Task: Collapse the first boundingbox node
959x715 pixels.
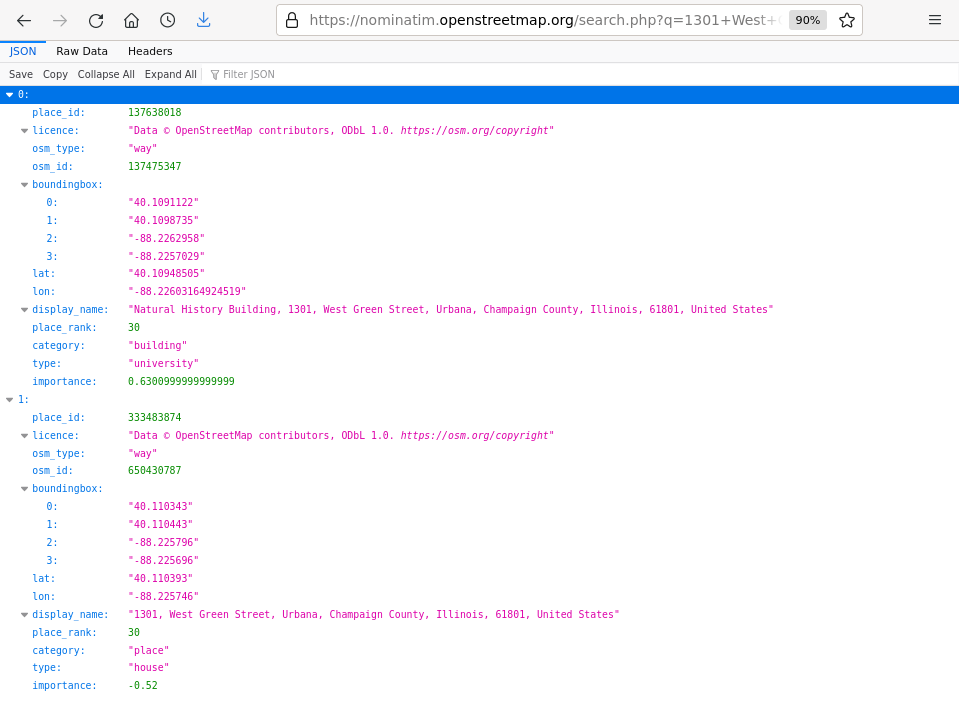Action: 24,185
